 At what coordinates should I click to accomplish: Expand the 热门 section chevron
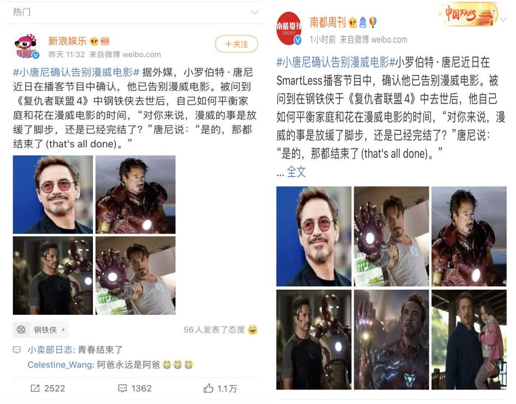[x=254, y=12]
